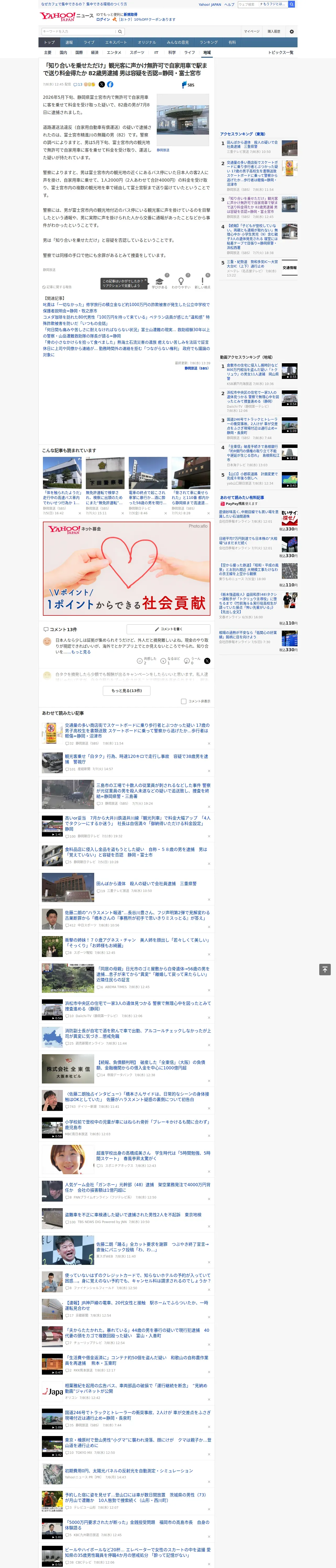Toggle the コメント非表示 checkbox

(x=183, y=701)
